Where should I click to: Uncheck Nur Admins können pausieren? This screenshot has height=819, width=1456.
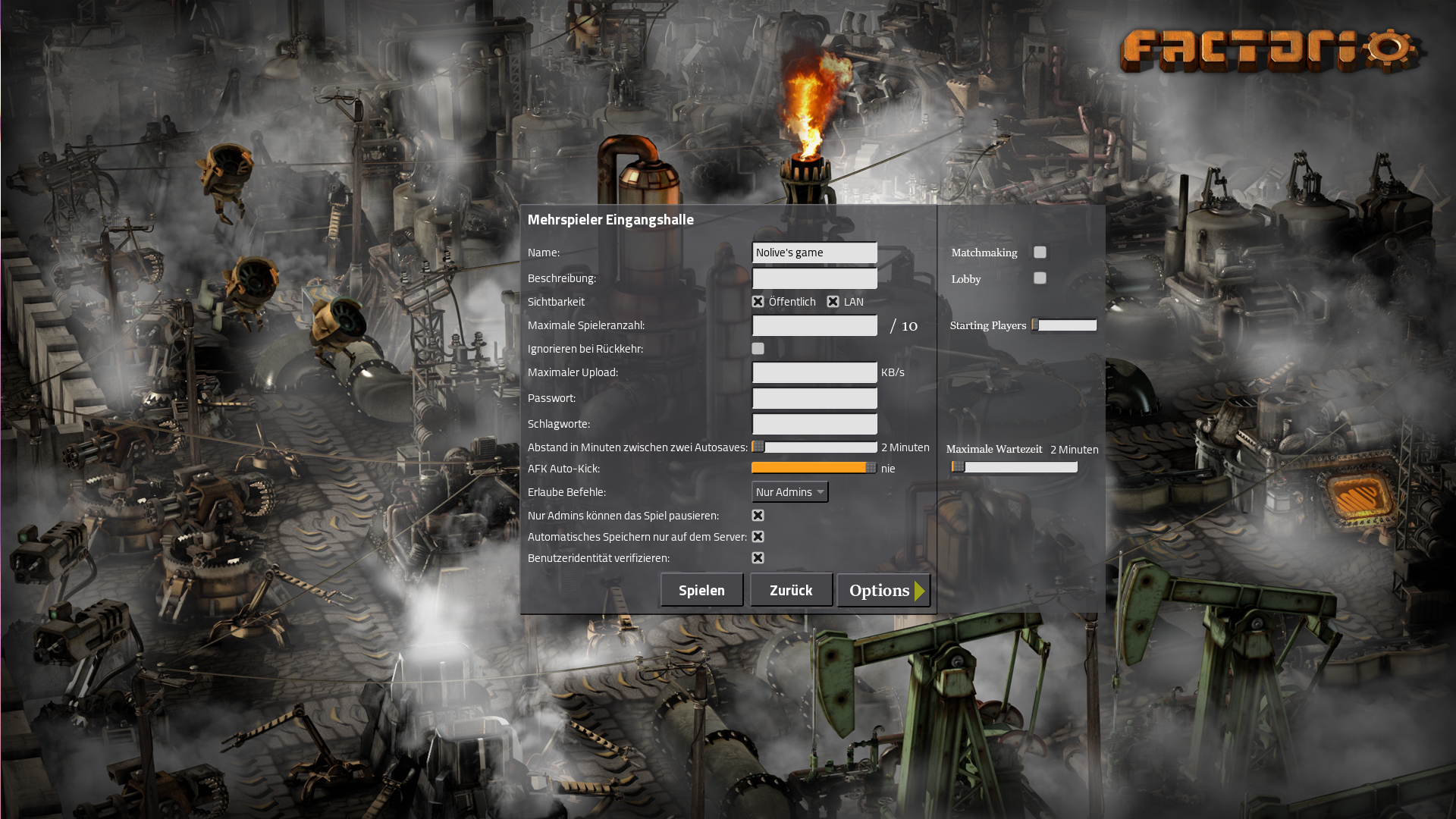tap(758, 516)
